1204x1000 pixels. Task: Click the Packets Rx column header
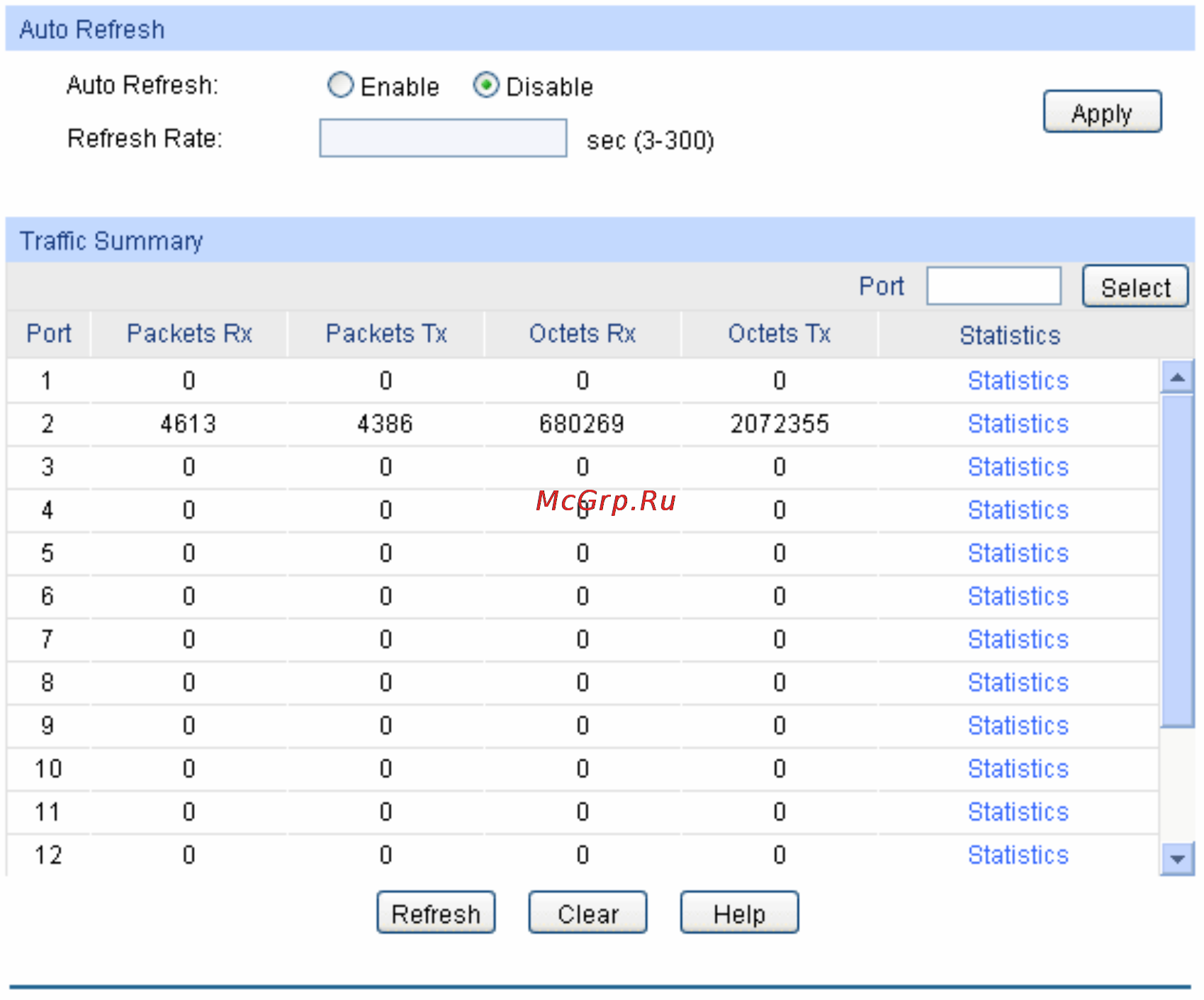point(189,334)
